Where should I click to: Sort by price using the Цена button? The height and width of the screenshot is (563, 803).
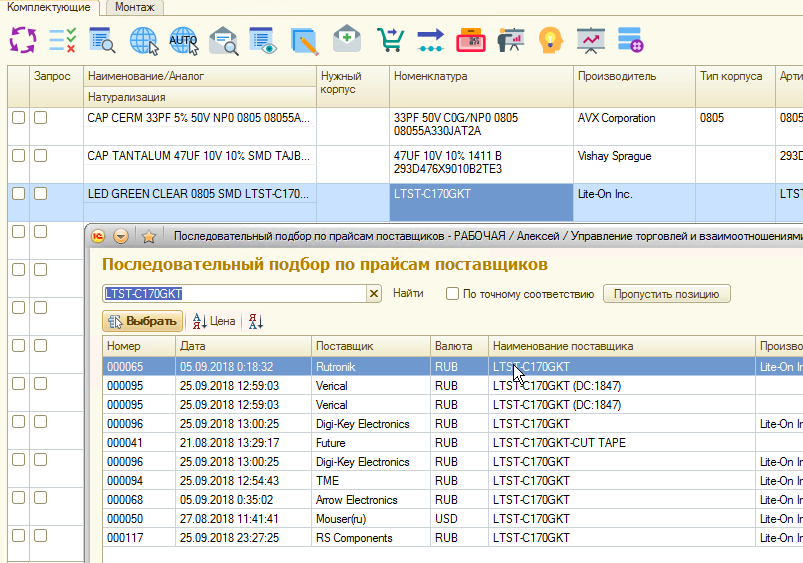(x=213, y=321)
